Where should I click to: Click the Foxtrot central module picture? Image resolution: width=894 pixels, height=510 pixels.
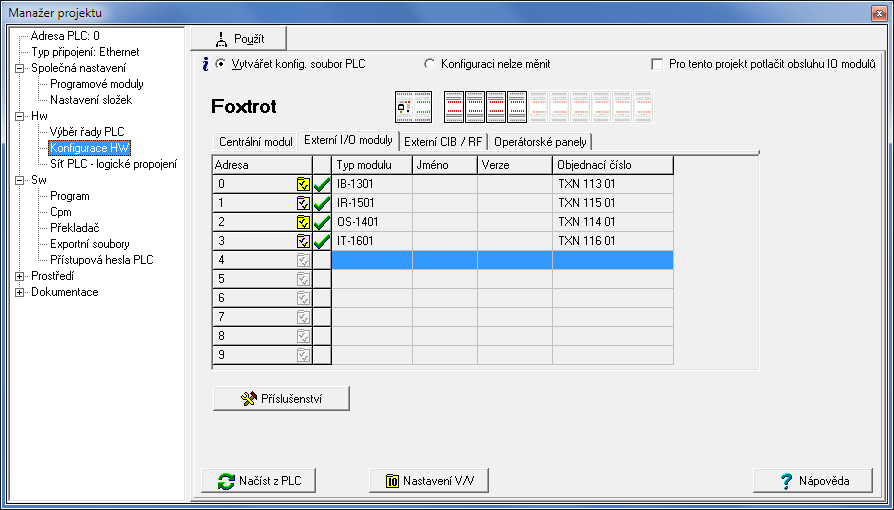pyautogui.click(x=413, y=107)
